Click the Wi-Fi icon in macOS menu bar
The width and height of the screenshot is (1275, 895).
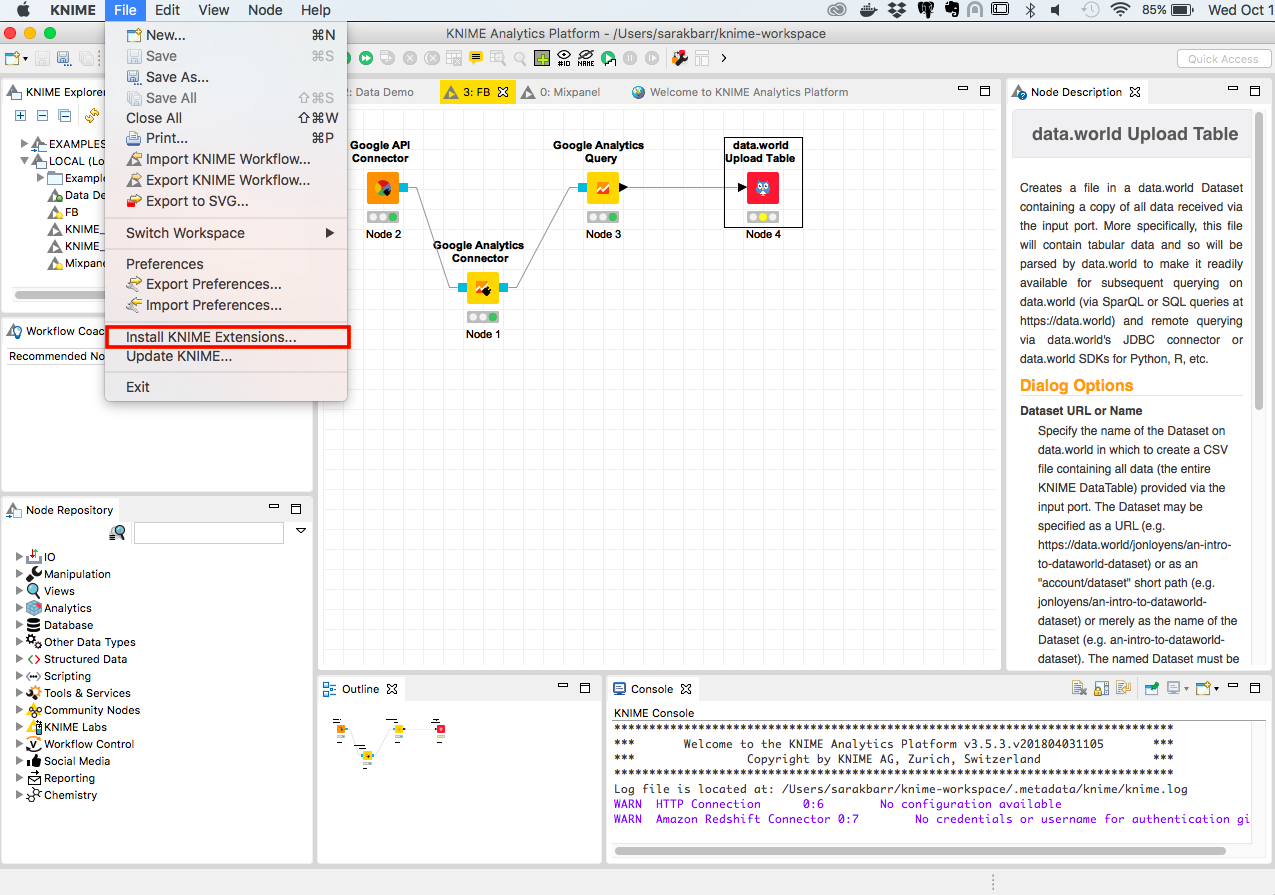tap(1120, 10)
